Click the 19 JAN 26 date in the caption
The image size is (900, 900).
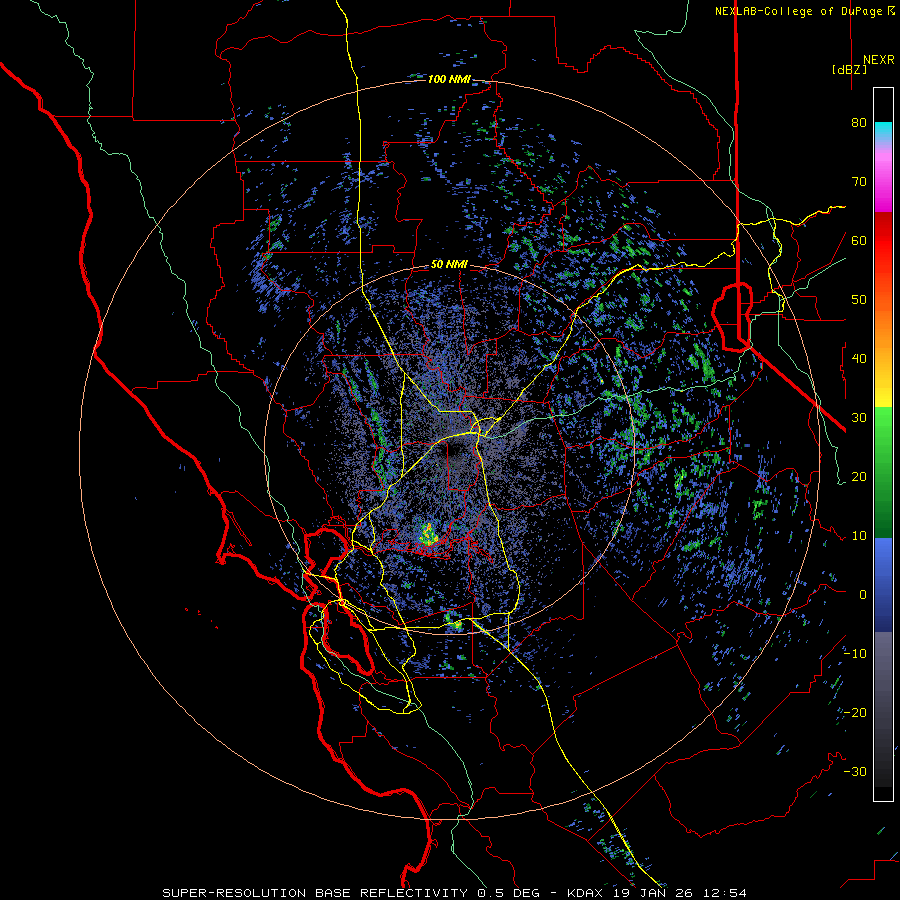[655, 893]
